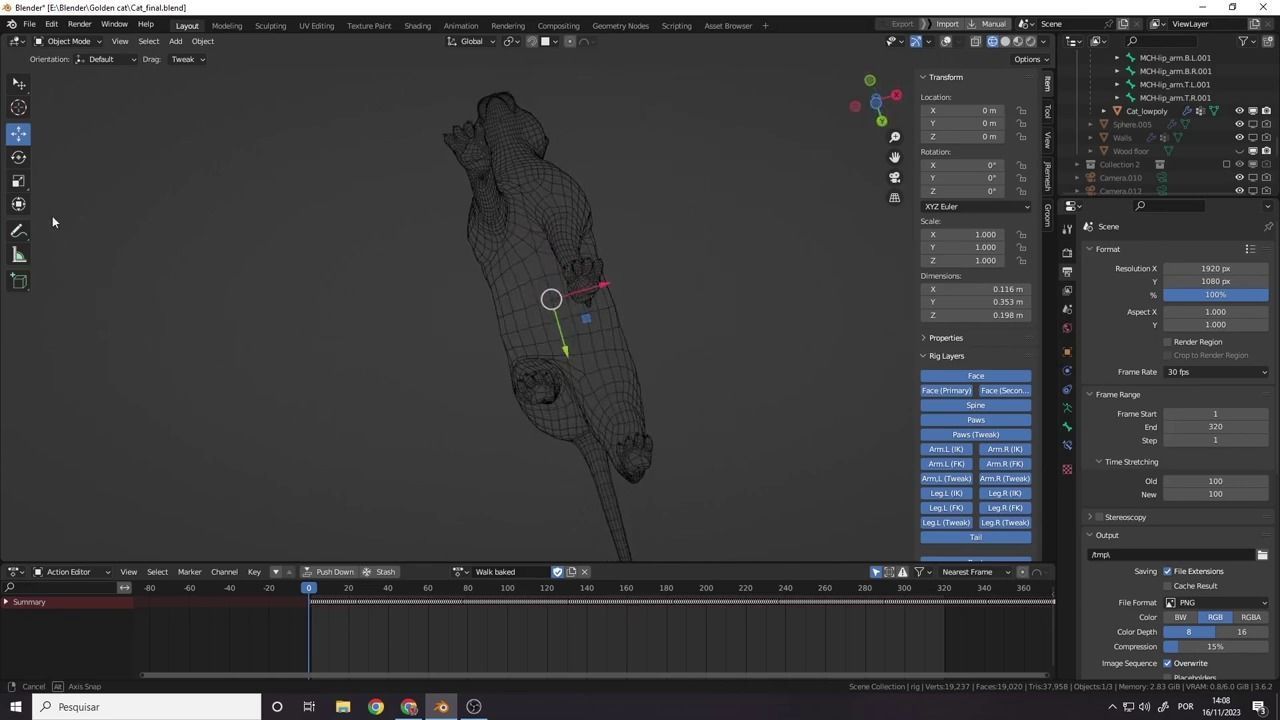This screenshot has width=1280, height=720.
Task: Select the Add Cube tool
Action: (19, 281)
